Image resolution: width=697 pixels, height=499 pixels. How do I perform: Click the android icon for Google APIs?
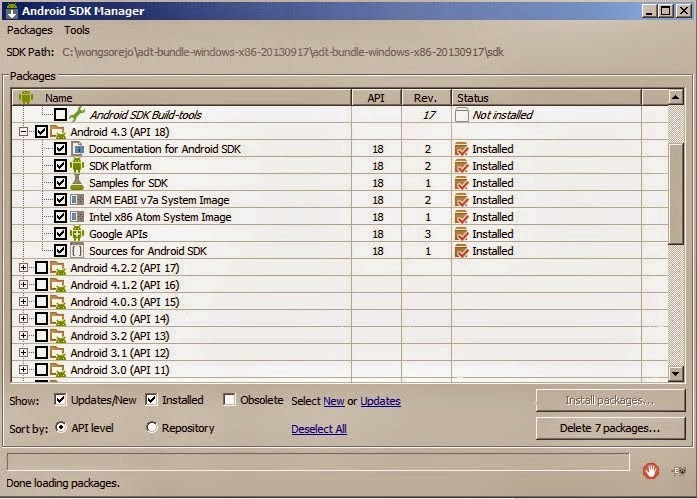pyautogui.click(x=77, y=234)
